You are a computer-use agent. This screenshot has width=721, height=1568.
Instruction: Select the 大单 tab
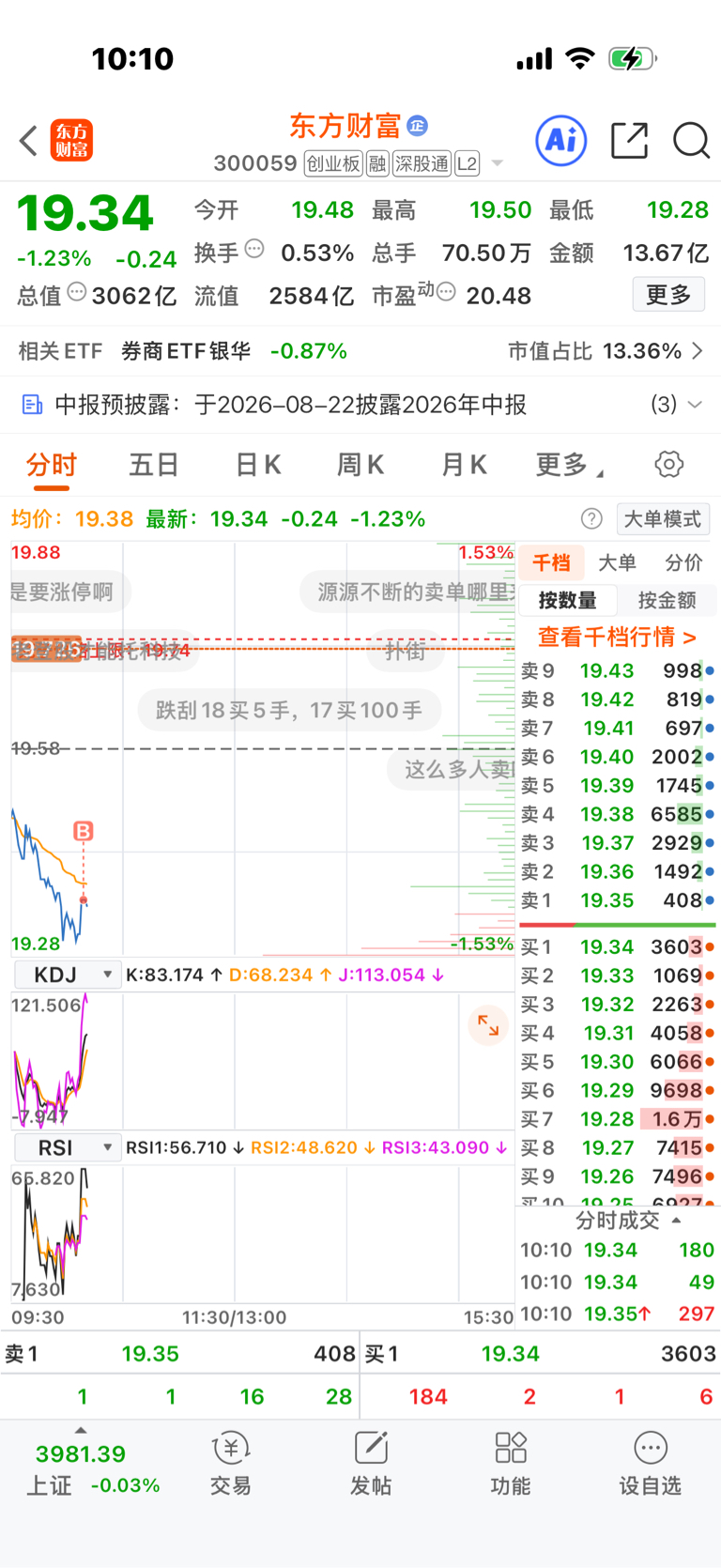tap(617, 562)
